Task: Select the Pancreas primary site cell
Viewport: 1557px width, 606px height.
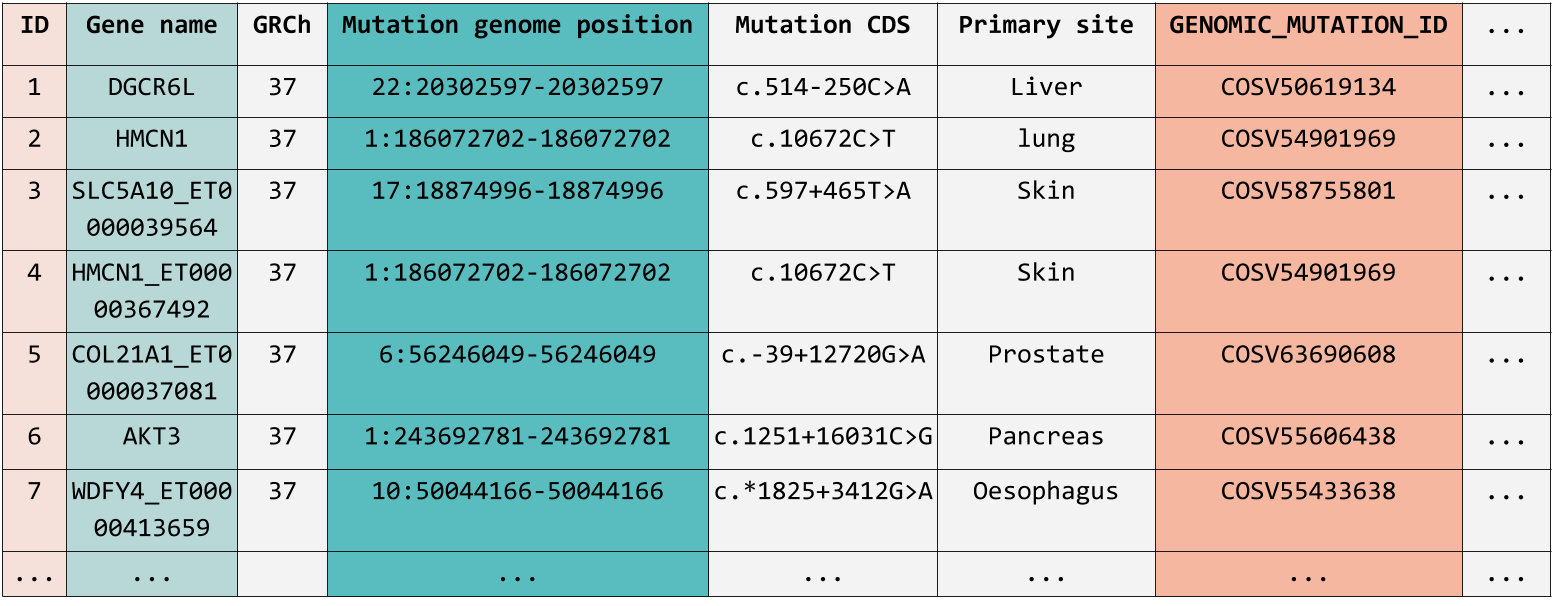Action: coord(1046,437)
